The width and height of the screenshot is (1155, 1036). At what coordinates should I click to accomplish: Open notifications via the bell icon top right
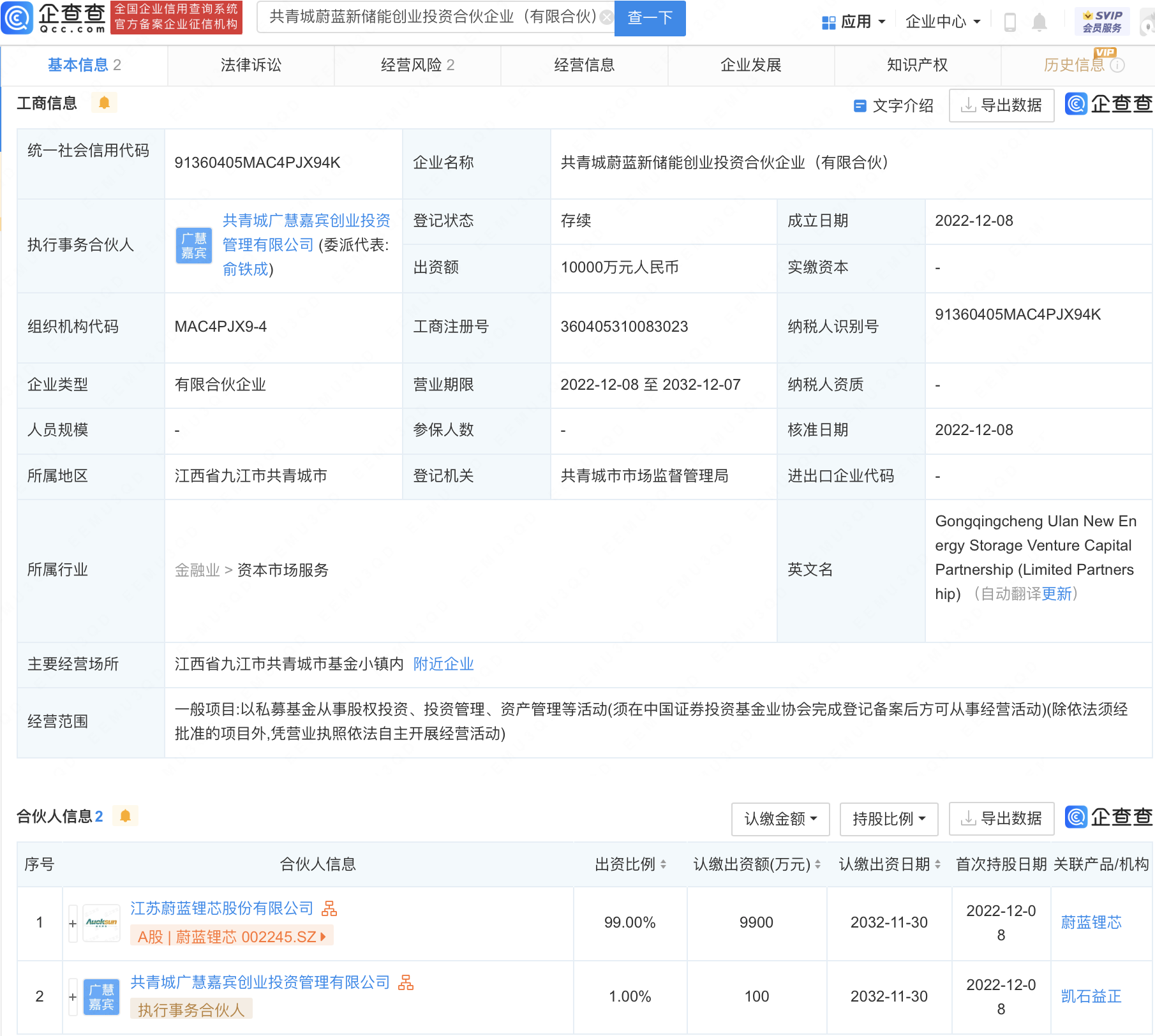[x=1040, y=21]
